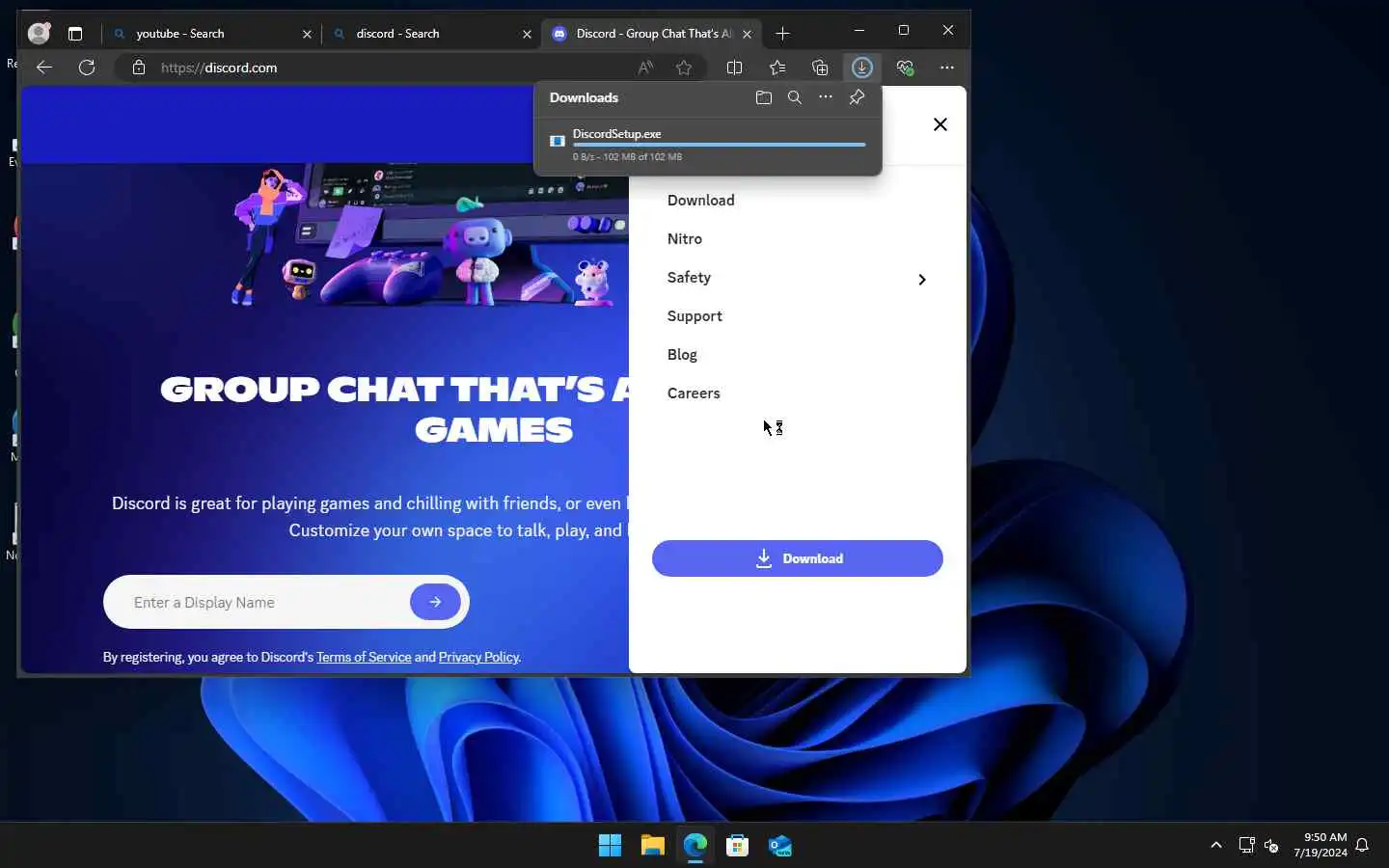Expand the Safety submenu chevron

point(922,280)
